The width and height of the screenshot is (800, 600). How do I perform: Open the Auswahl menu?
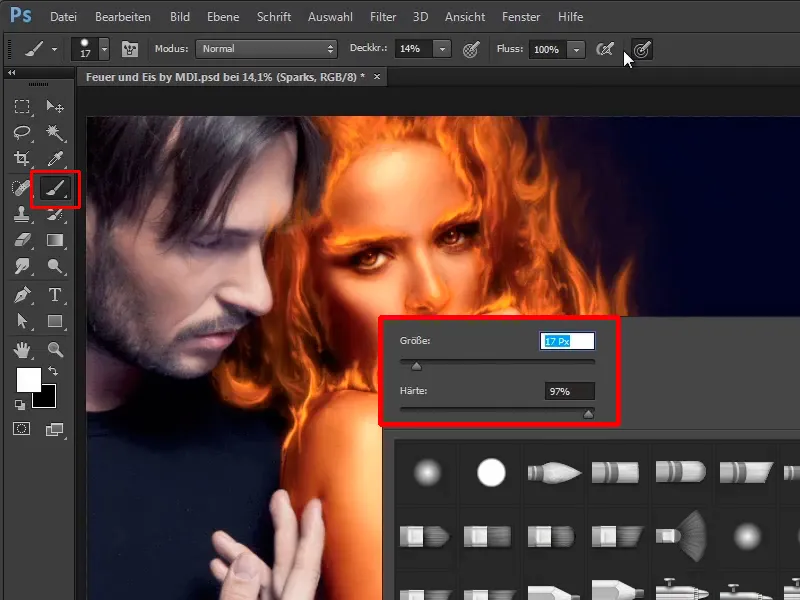click(330, 17)
